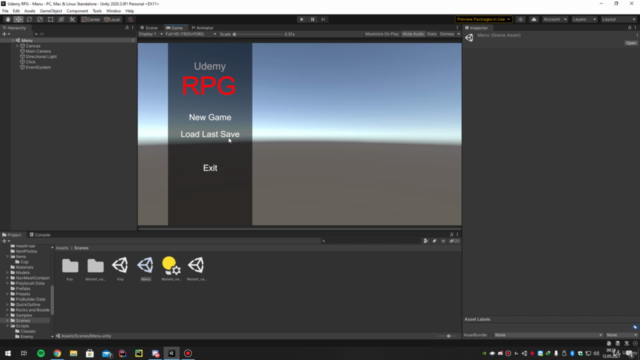Viewport: 640px width, 360px height.
Task: Open the Display 1 dropdown
Action: point(151,34)
